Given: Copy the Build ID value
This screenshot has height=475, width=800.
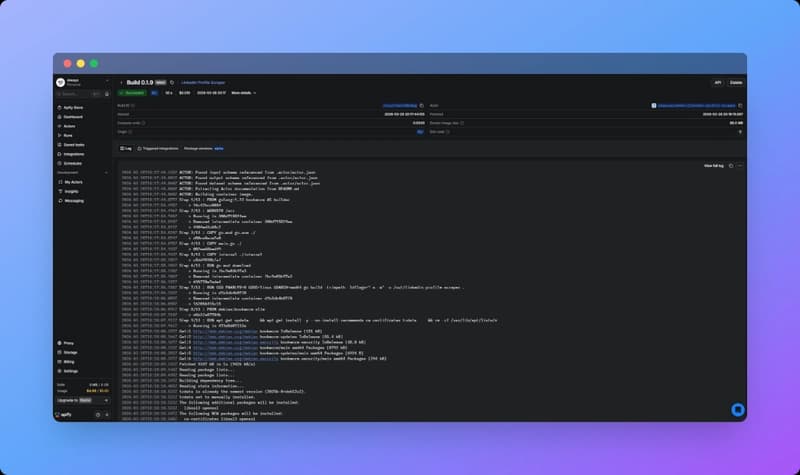Looking at the screenshot, I should point(421,106).
